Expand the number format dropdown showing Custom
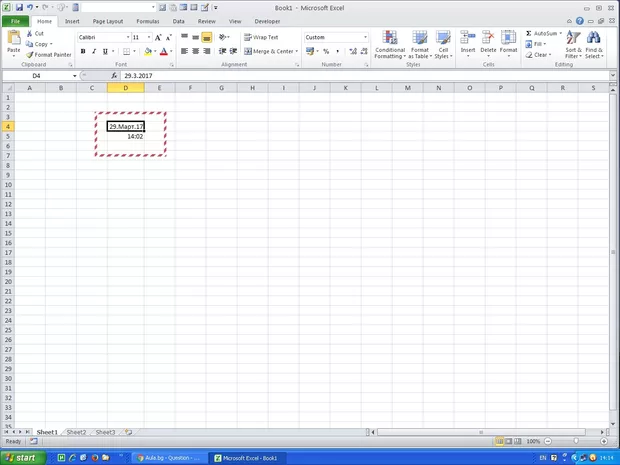The image size is (620, 465). [366, 37]
